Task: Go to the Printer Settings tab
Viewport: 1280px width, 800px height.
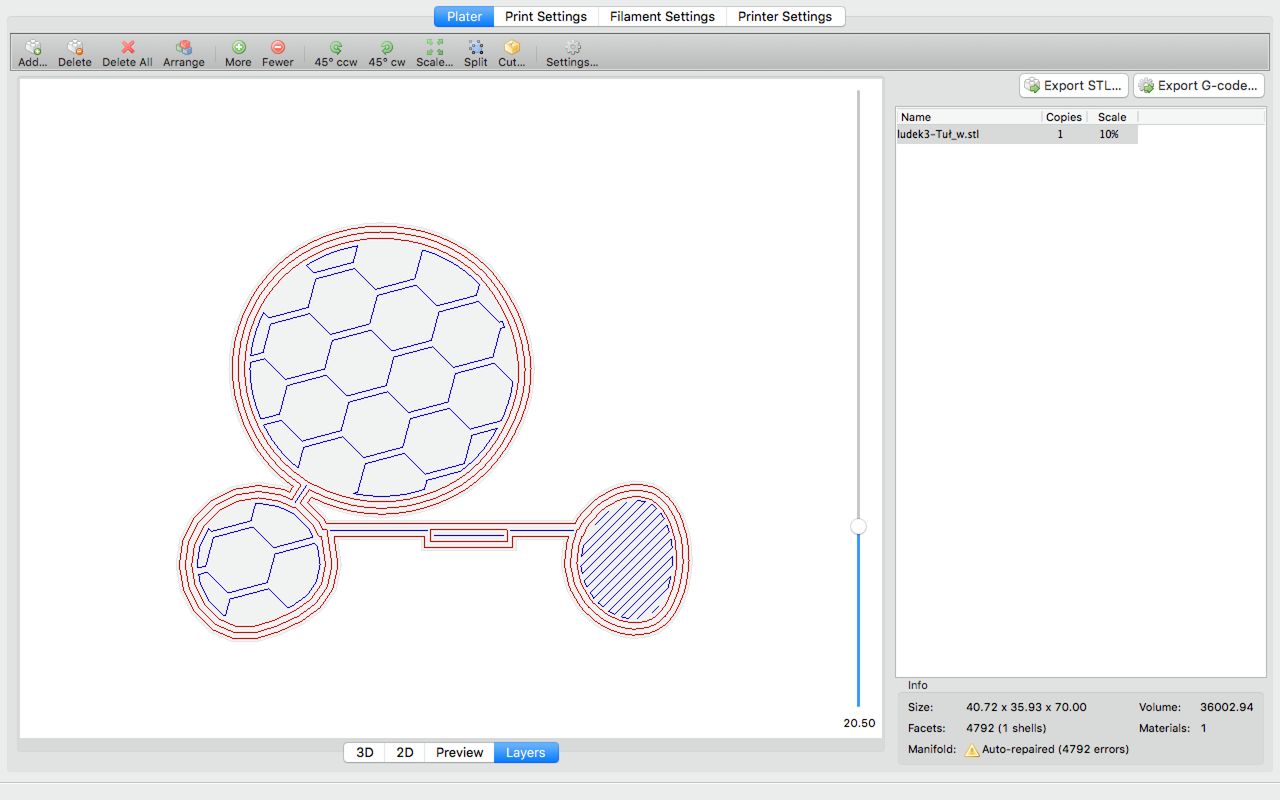Action: (785, 17)
